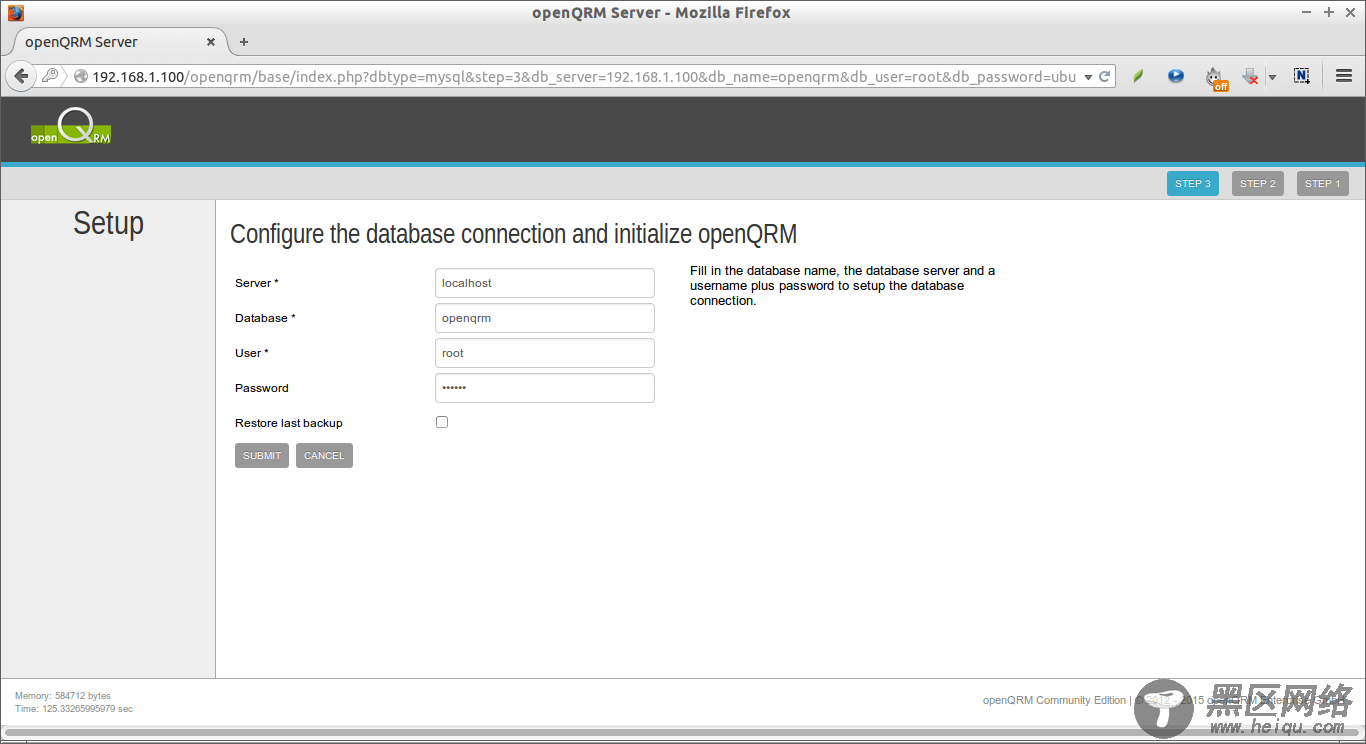Open the address bar history dropdown

pyautogui.click(x=1088, y=77)
